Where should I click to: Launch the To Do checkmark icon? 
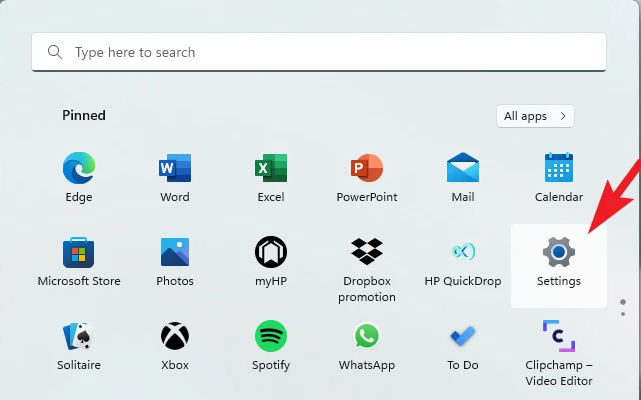tap(463, 336)
